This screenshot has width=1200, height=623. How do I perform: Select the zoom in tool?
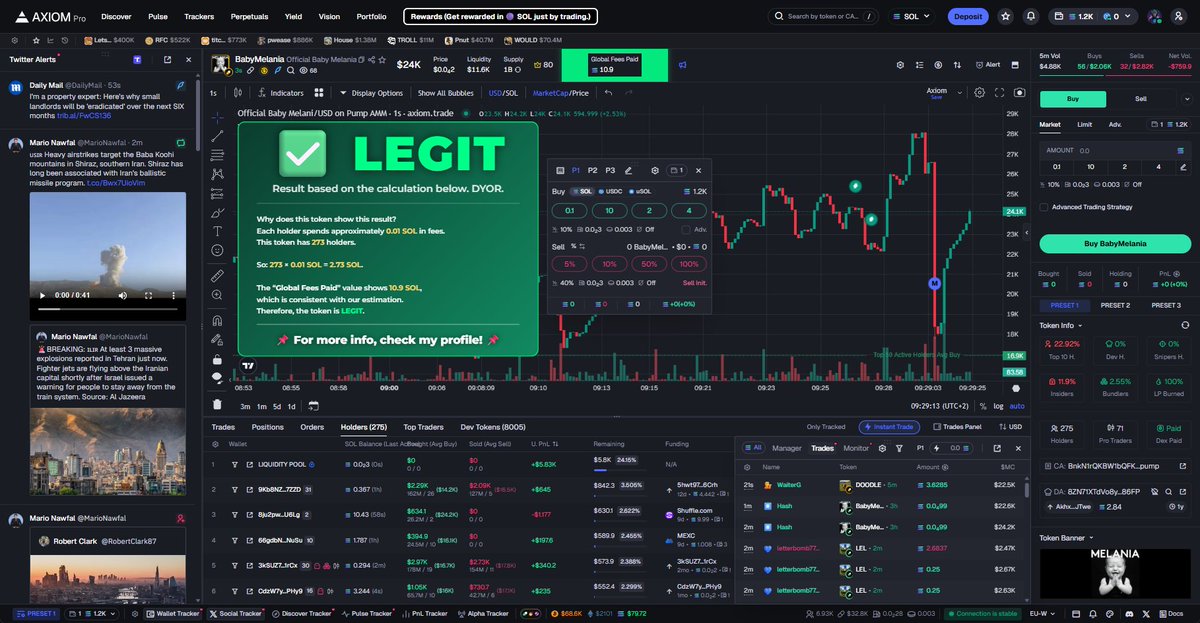coord(217,295)
